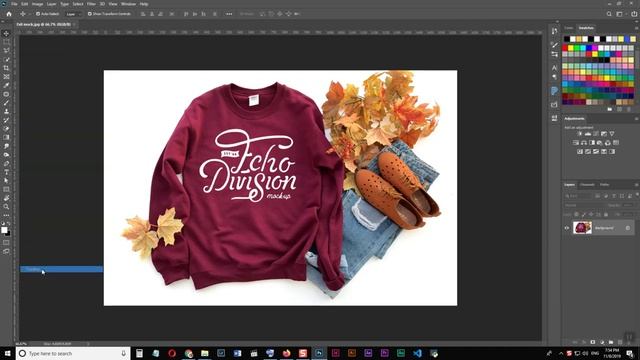Select the History Brush tool
The width and height of the screenshot is (640, 360).
coord(6,120)
